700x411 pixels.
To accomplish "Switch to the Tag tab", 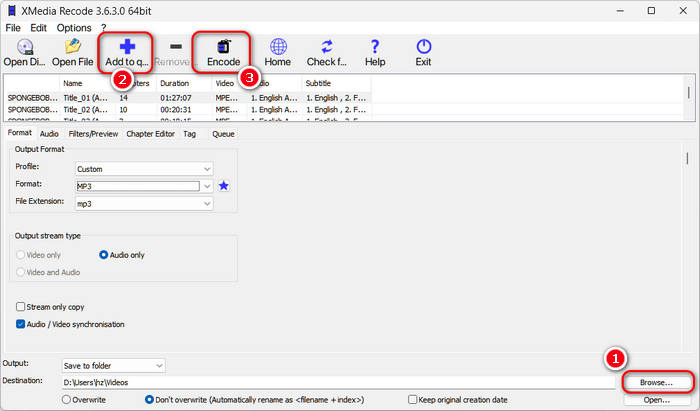I will point(189,134).
